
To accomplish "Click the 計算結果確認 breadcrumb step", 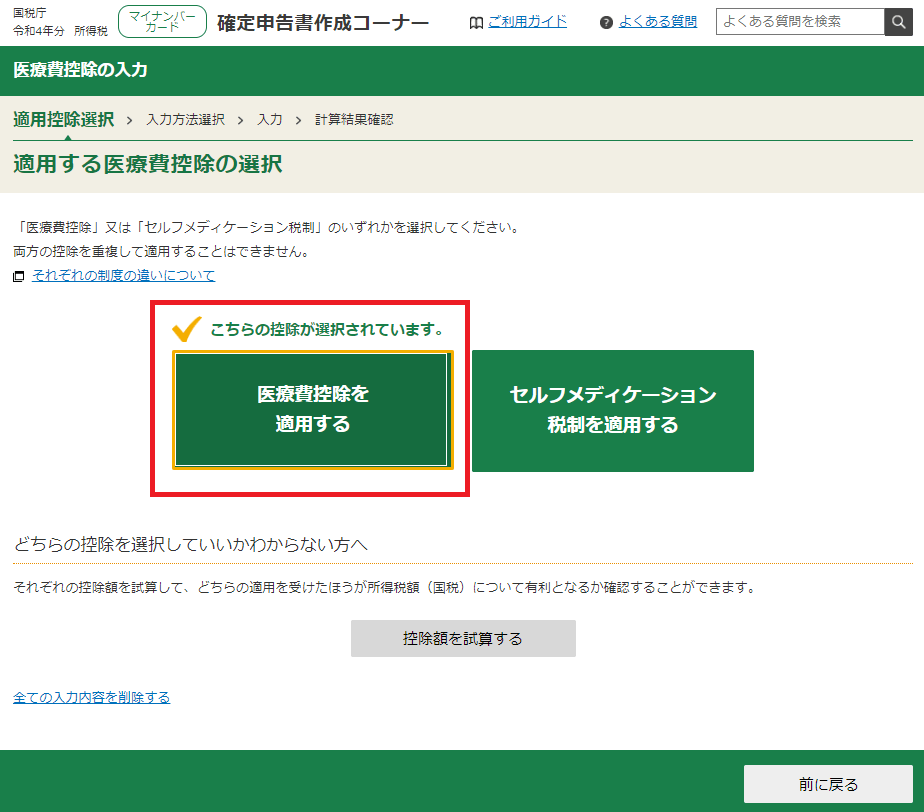I will pos(354,120).
